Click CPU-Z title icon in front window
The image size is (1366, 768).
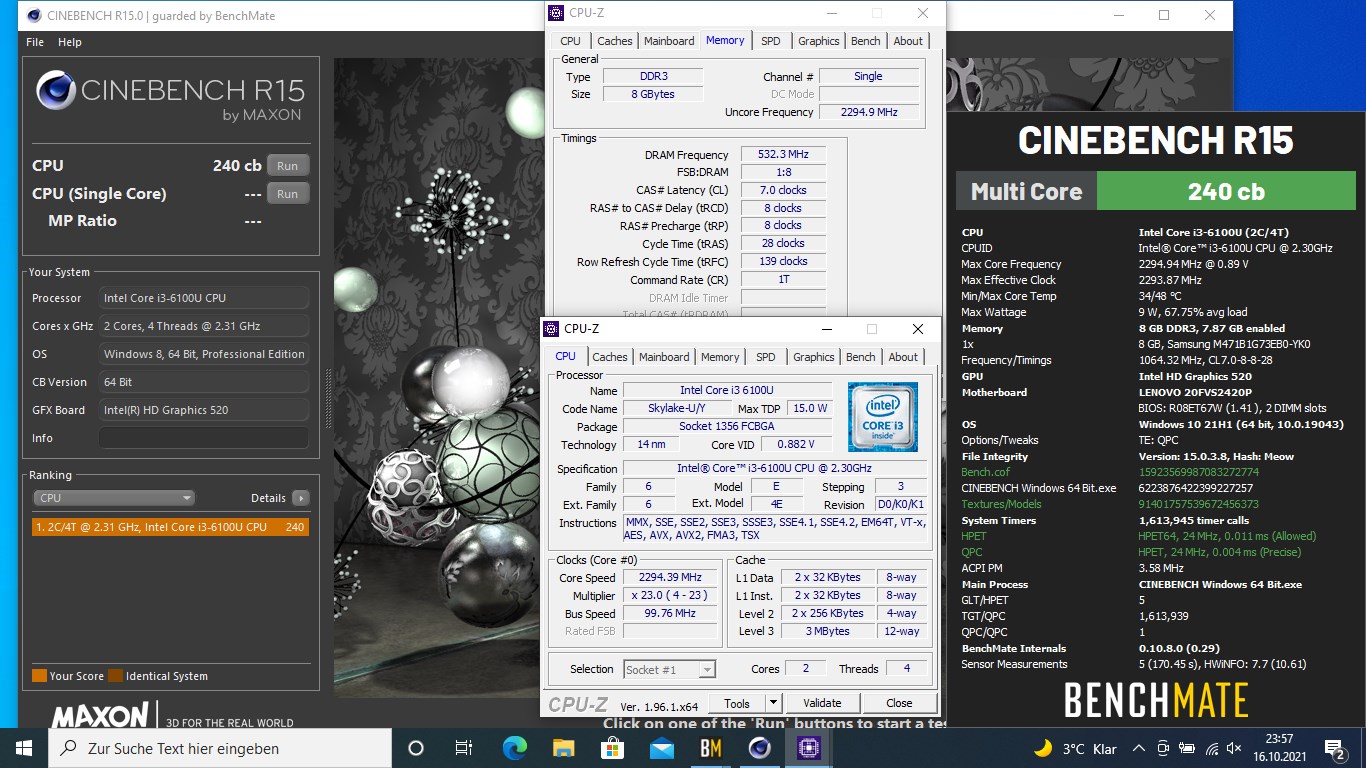pos(551,329)
